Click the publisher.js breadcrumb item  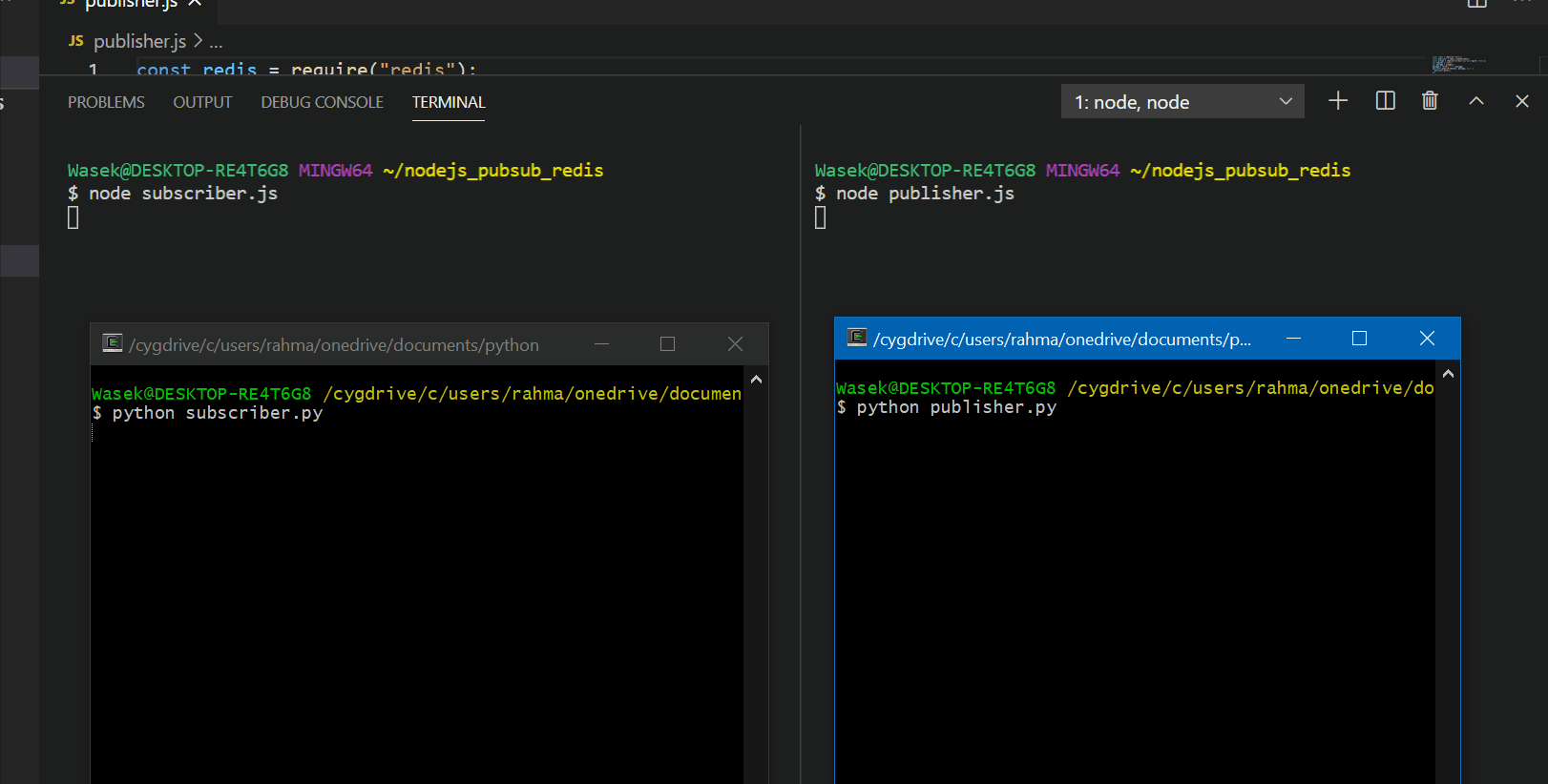(x=139, y=41)
